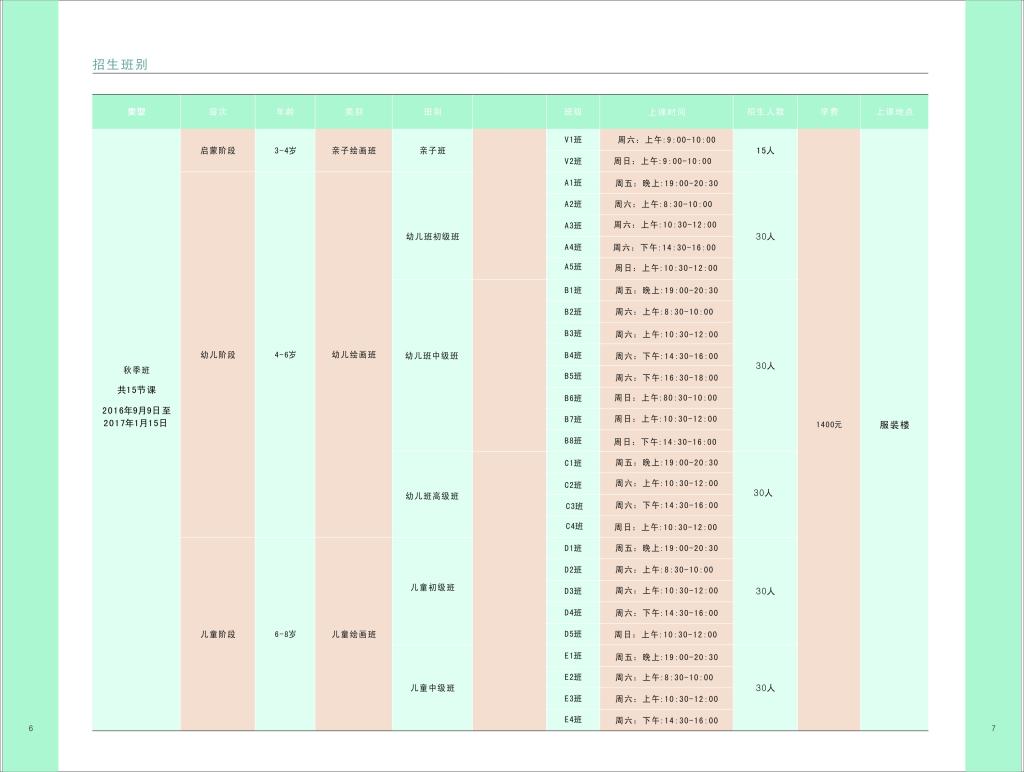
Task: Click the 儿童中级班 cell
Action: [432, 688]
